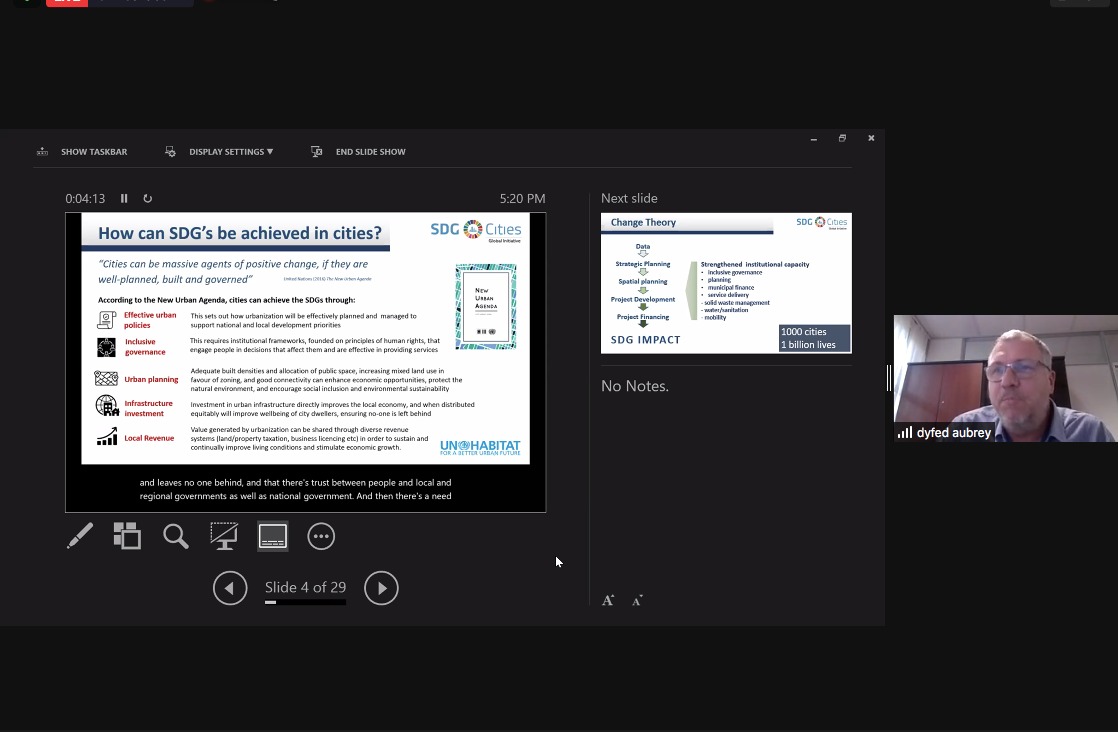Screen dimensions: 1118x732
Task: Black out the slide show screen
Action: click(x=224, y=536)
